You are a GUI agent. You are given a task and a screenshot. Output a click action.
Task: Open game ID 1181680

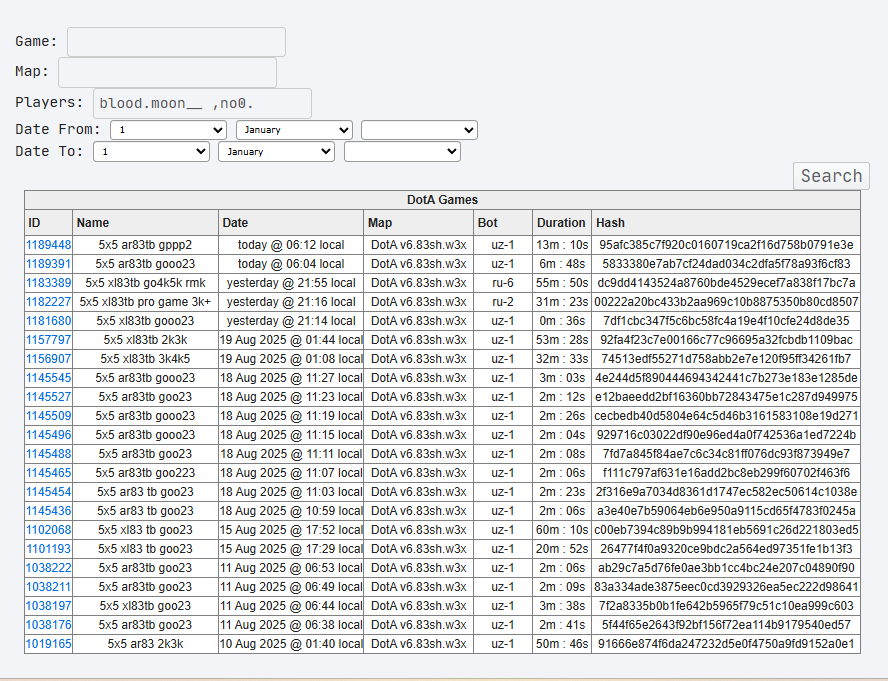pos(49,321)
